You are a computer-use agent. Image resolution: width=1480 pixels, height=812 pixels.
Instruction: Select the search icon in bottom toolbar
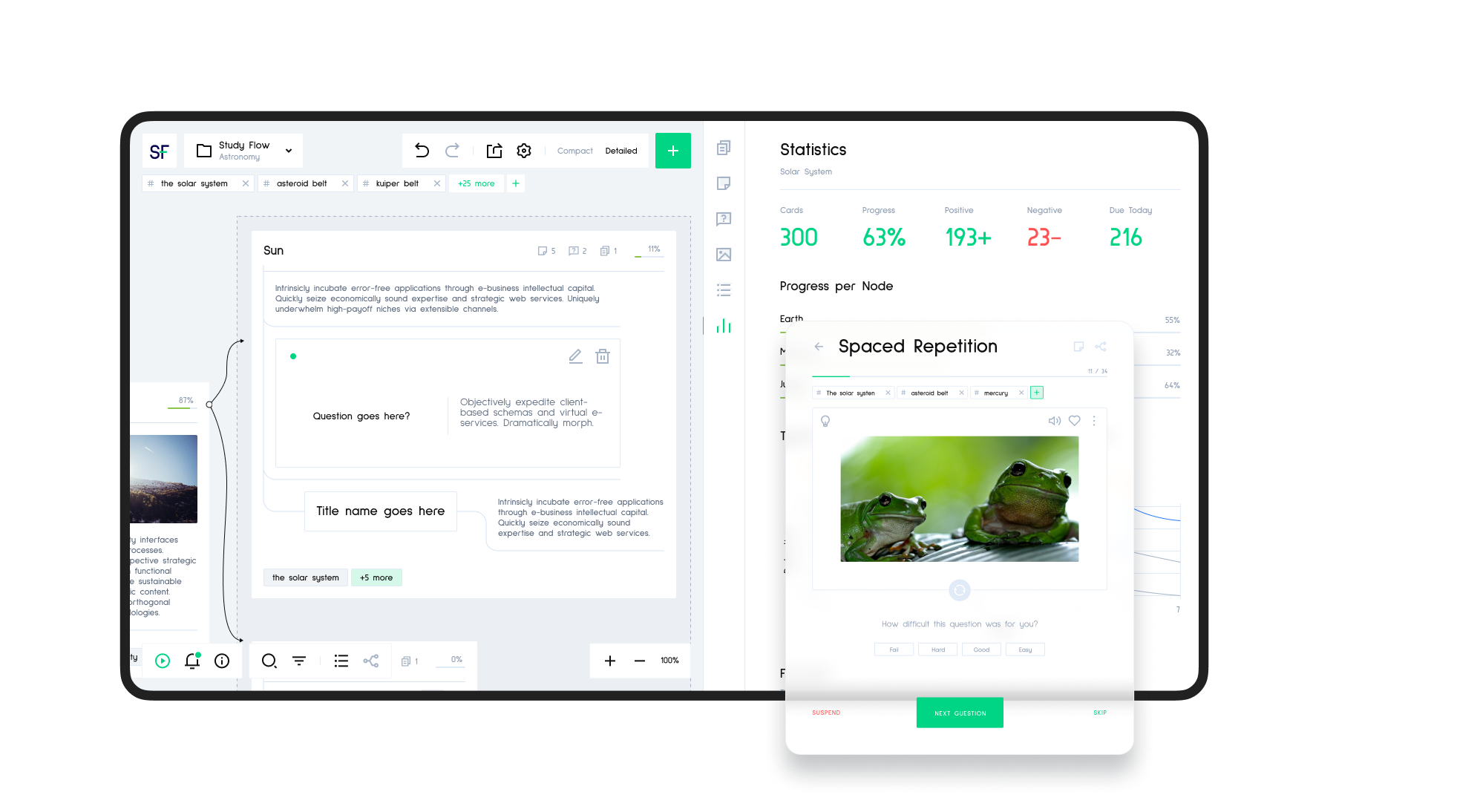(269, 660)
